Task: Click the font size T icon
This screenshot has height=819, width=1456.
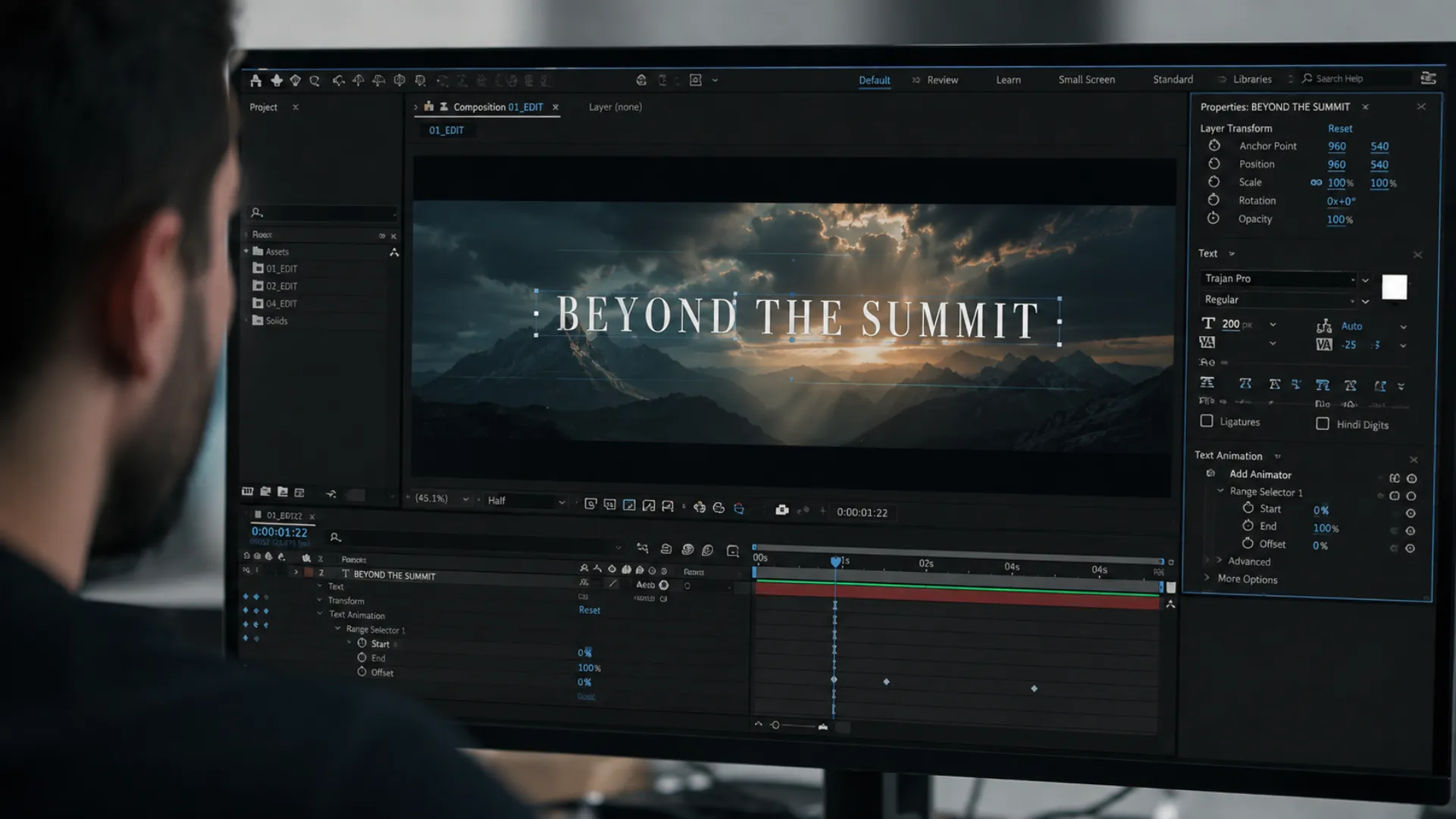Action: pyautogui.click(x=1208, y=324)
